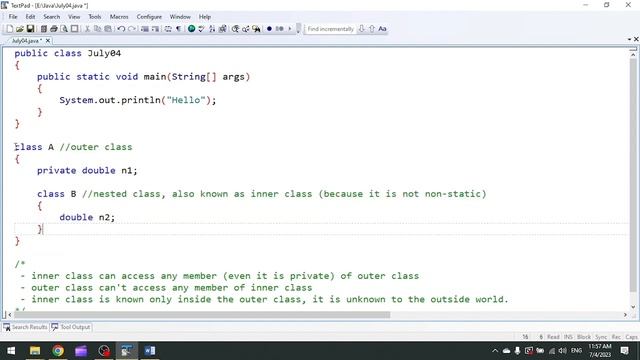Viewport: 640px width, 360px height.
Task: Open the Macros menu
Action: click(119, 17)
